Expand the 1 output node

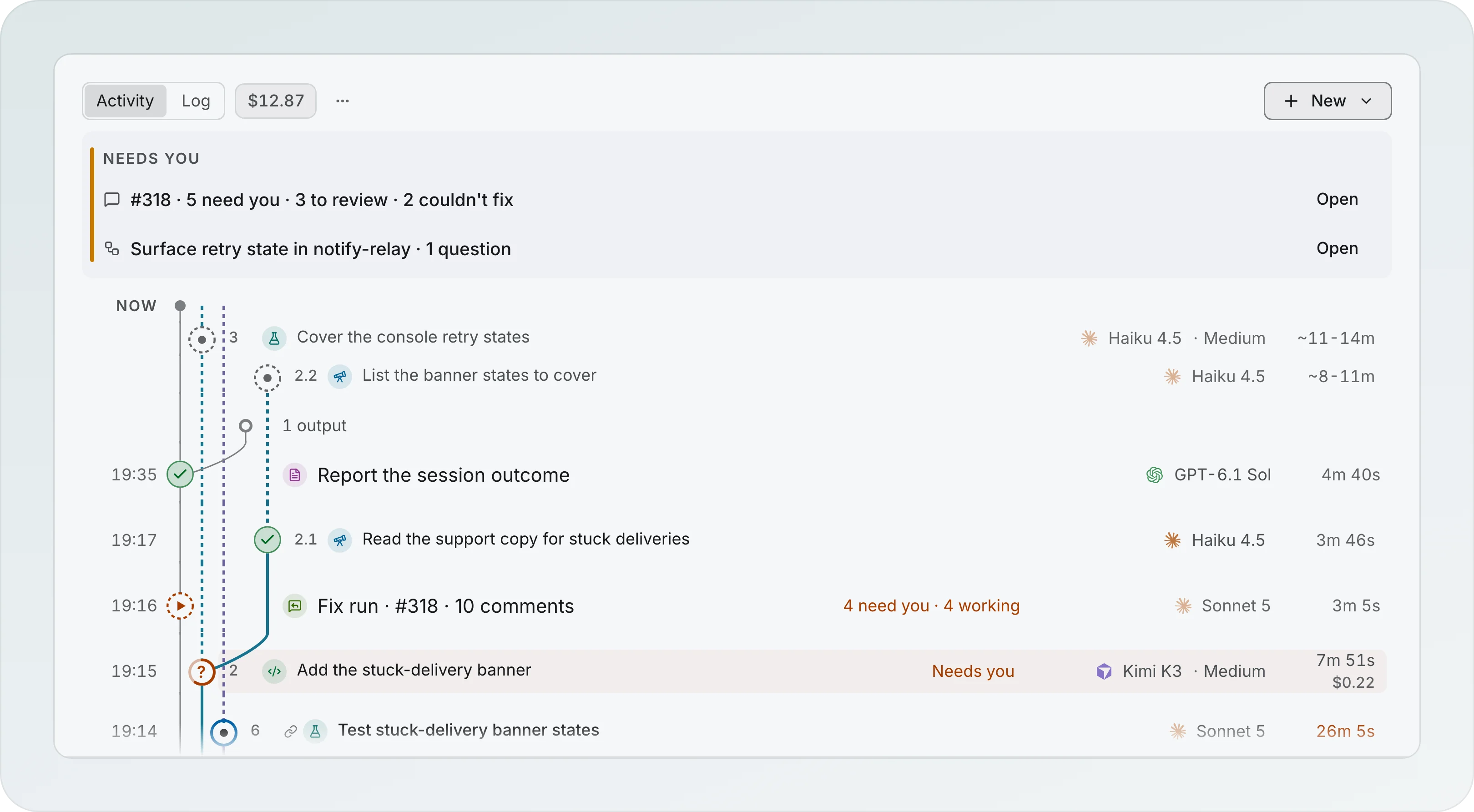pyautogui.click(x=246, y=426)
